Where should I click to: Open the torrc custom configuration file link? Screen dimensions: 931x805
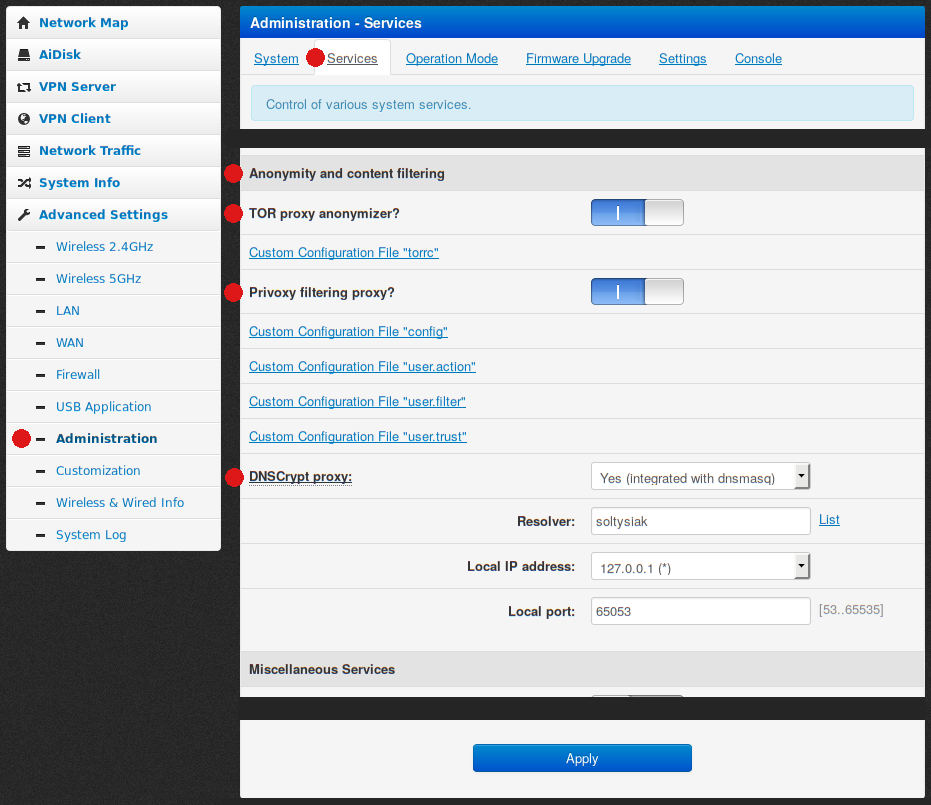[344, 252]
